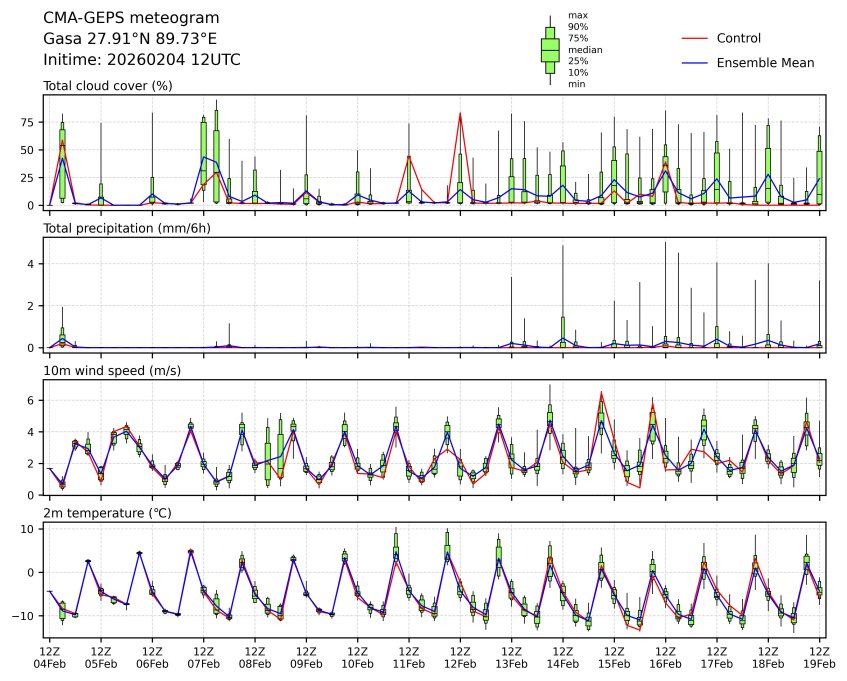Image resolution: width=847 pixels, height=681 pixels.
Task: Click the 12Z 12Feb x-axis tick label
Action: click(x=460, y=656)
